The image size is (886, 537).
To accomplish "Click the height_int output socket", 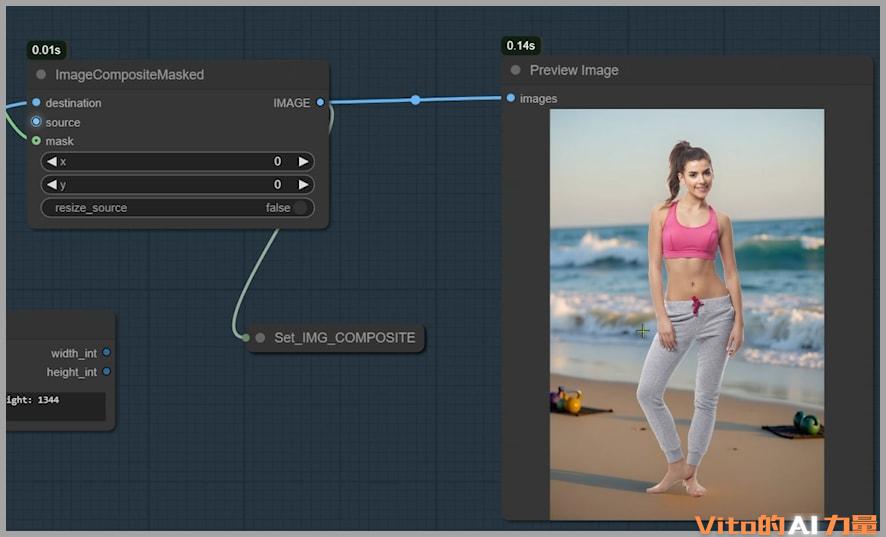I will click(x=107, y=371).
